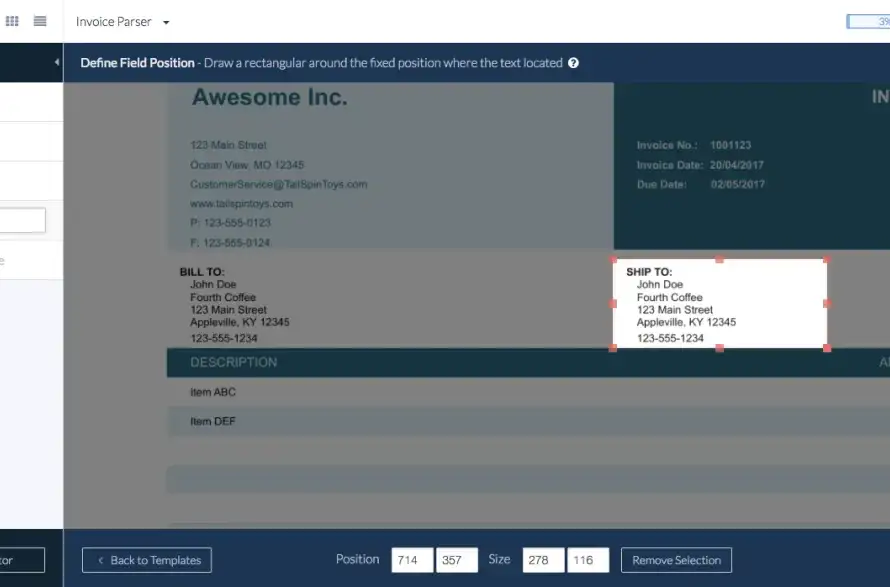The image size is (890, 587).
Task: Click the top-right selection resize handle
Action: 827,260
